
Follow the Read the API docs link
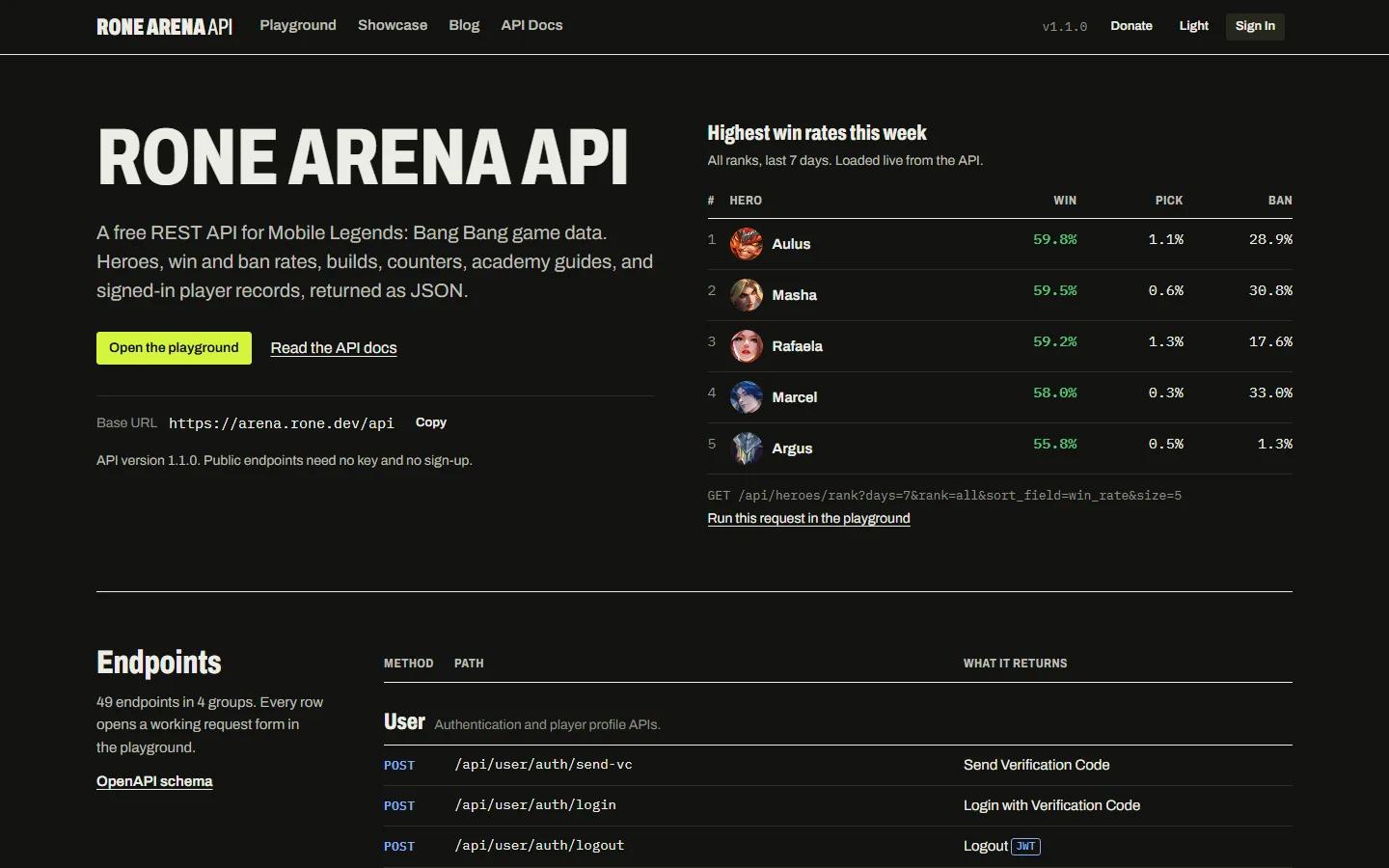334,348
